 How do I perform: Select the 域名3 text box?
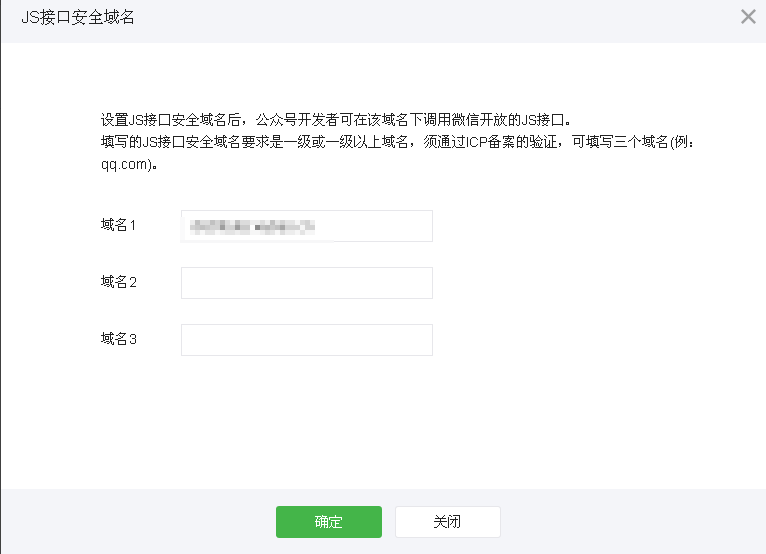click(x=306, y=340)
